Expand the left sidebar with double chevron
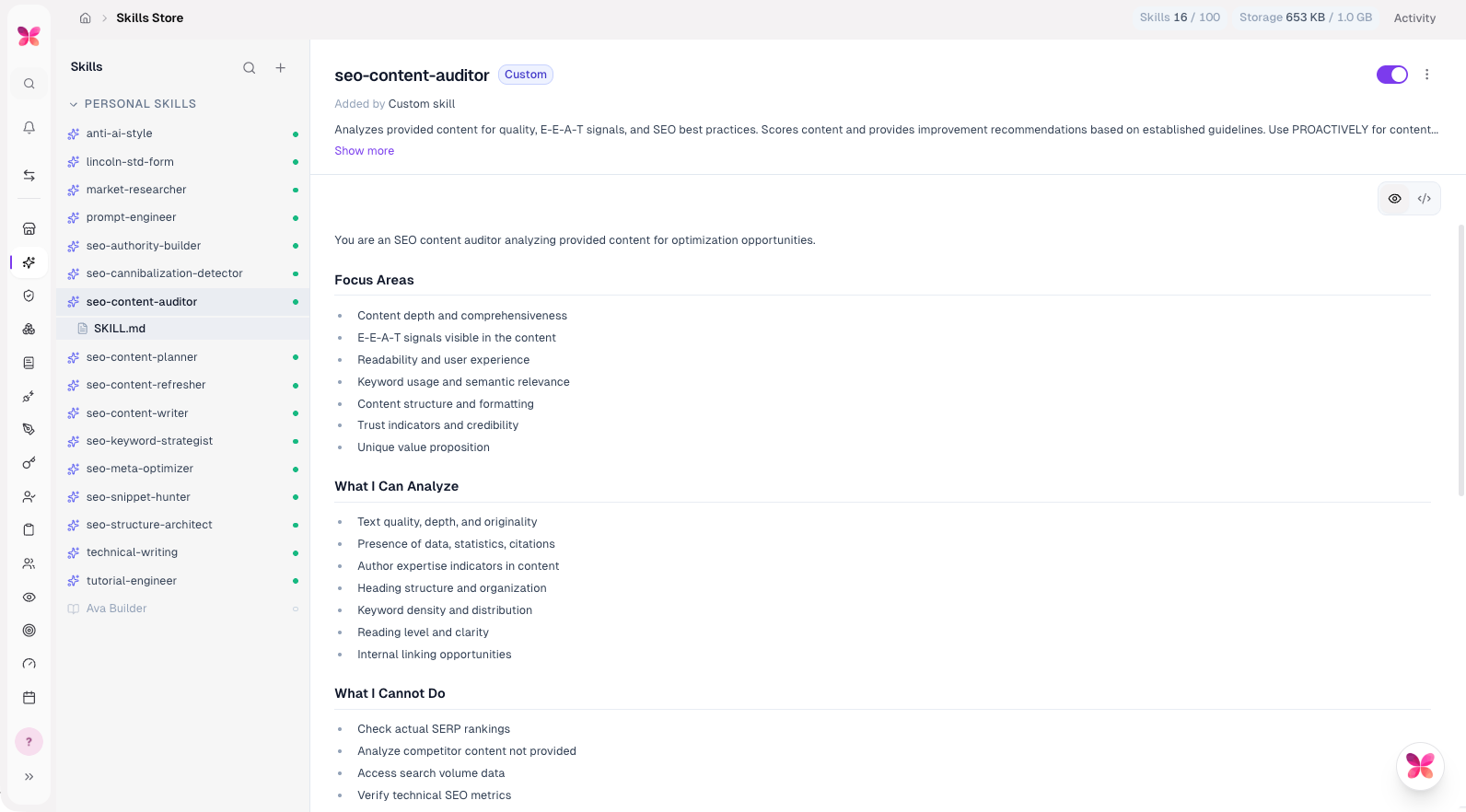The image size is (1466, 812). 29,776
